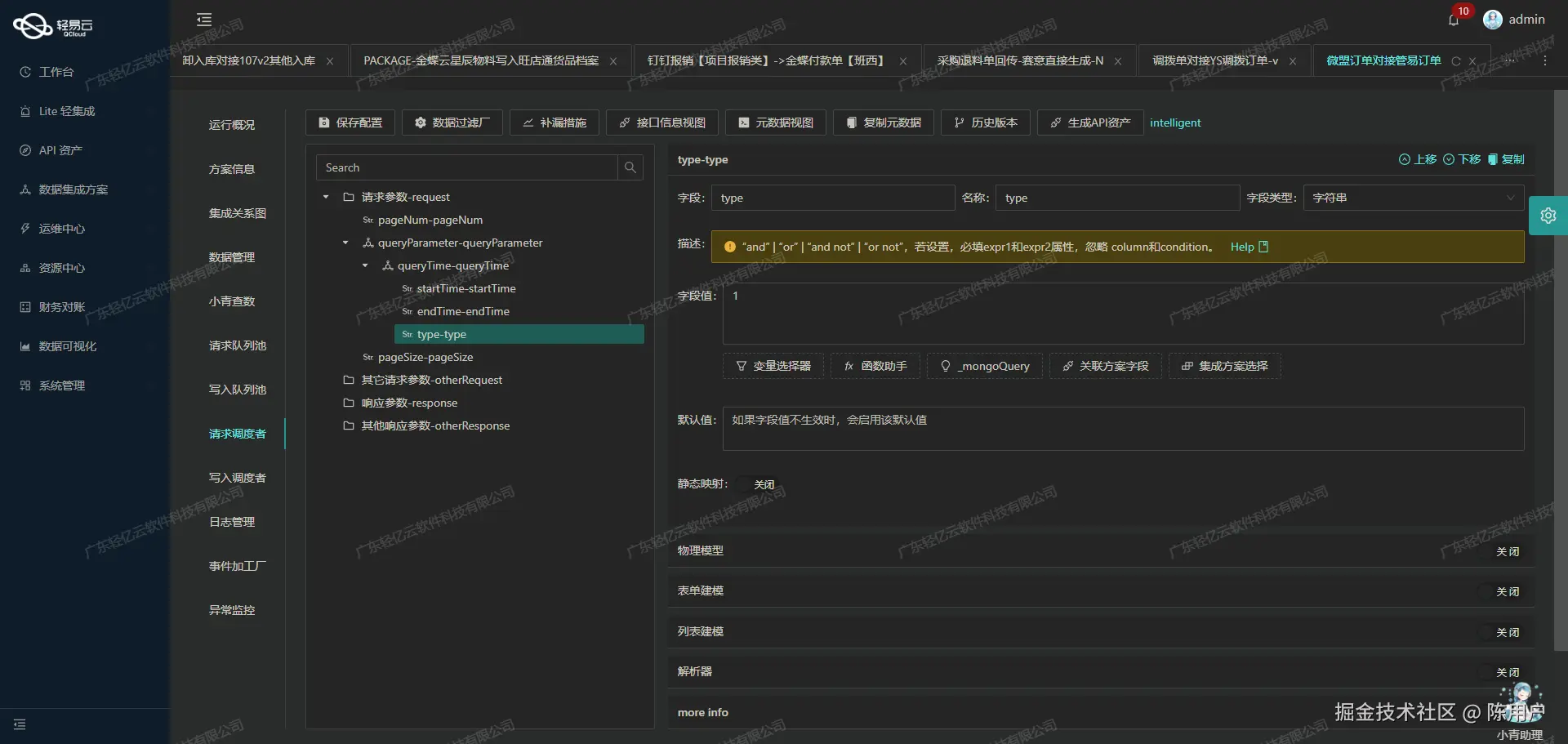Refresh the 微盟订单对接管易订单 tab

(x=1456, y=61)
